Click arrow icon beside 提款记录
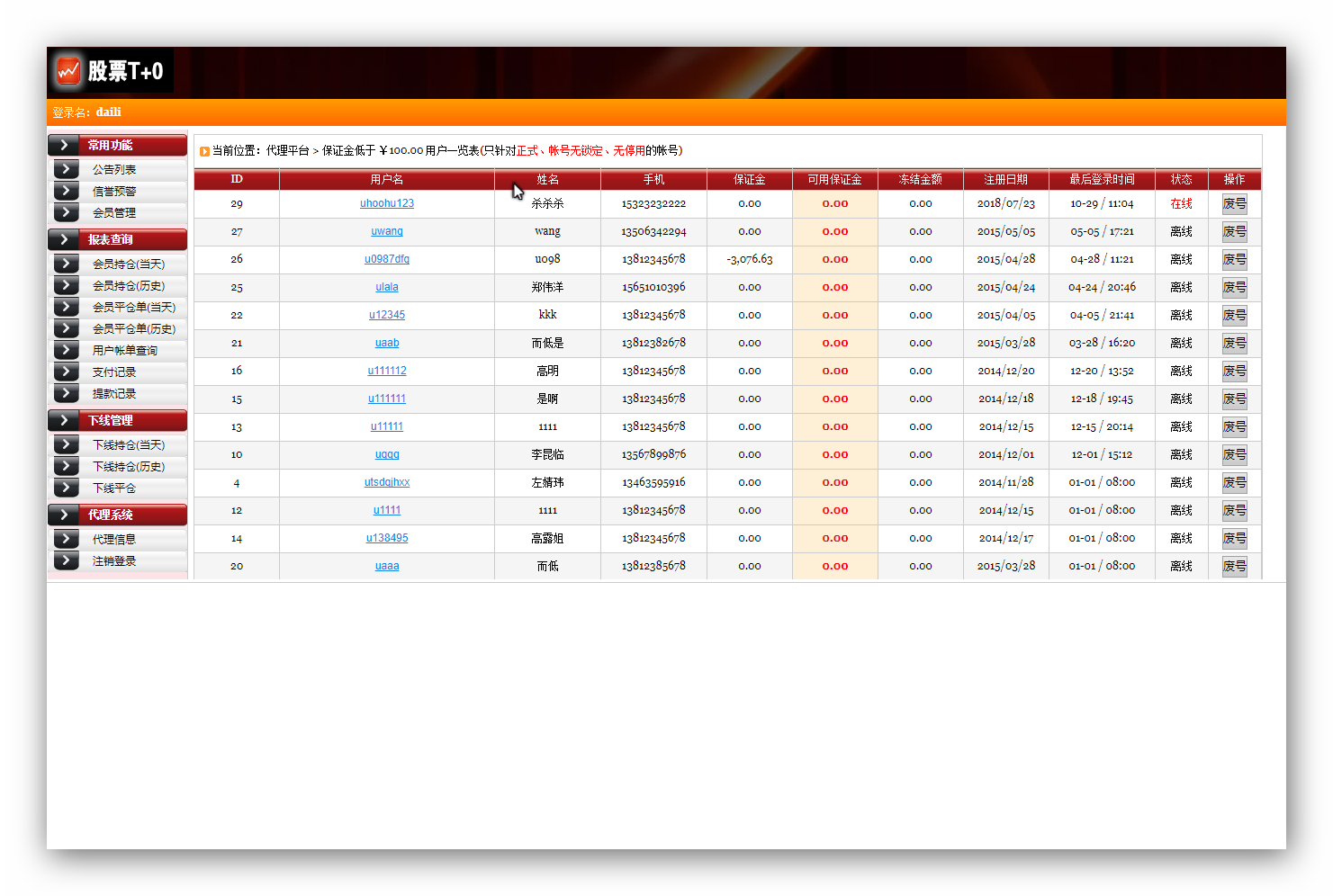Viewport: 1333px width, 896px height. [x=67, y=393]
